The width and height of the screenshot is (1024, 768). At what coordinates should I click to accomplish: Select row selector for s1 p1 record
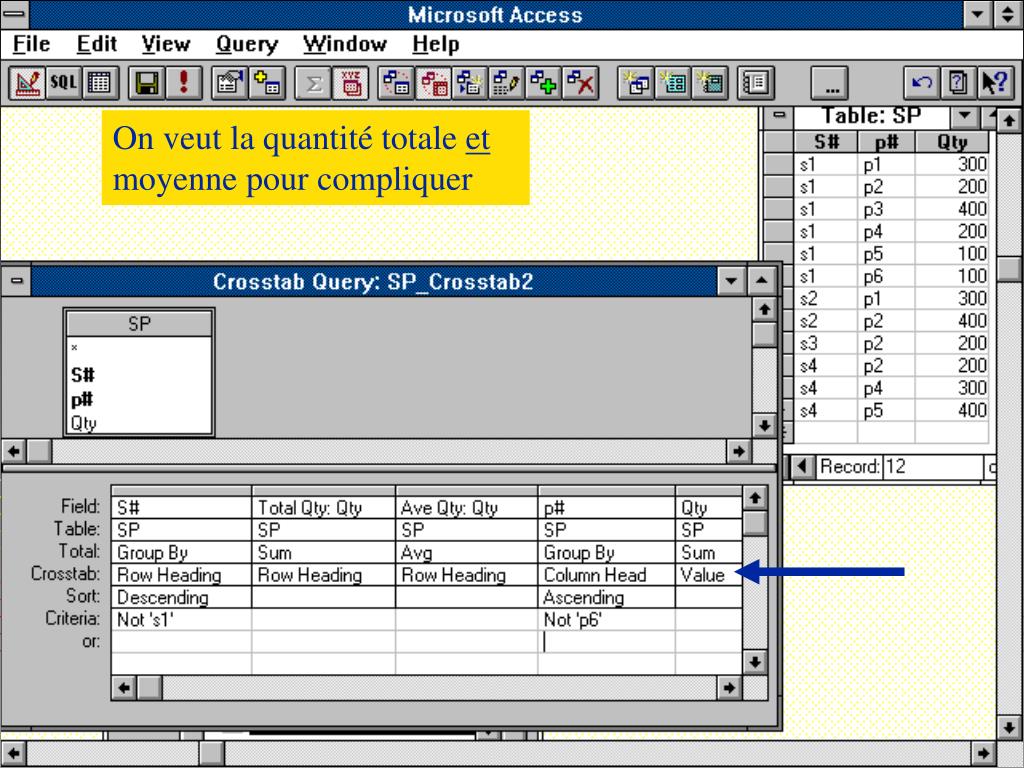(778, 164)
